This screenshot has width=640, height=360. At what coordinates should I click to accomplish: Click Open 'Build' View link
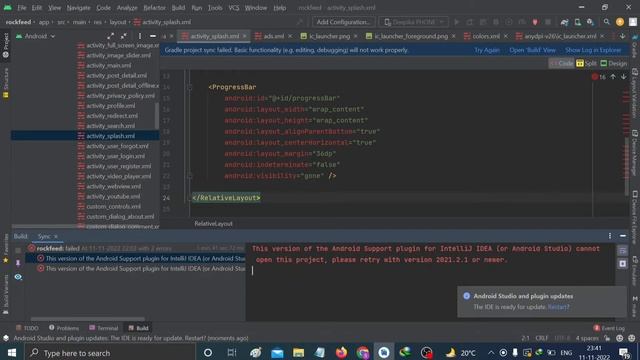click(x=532, y=50)
